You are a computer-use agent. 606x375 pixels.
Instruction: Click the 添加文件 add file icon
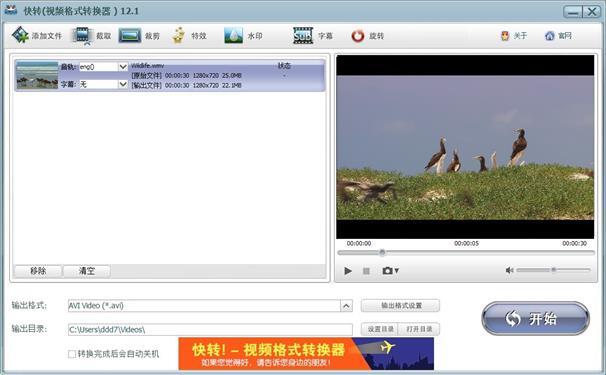coord(20,35)
